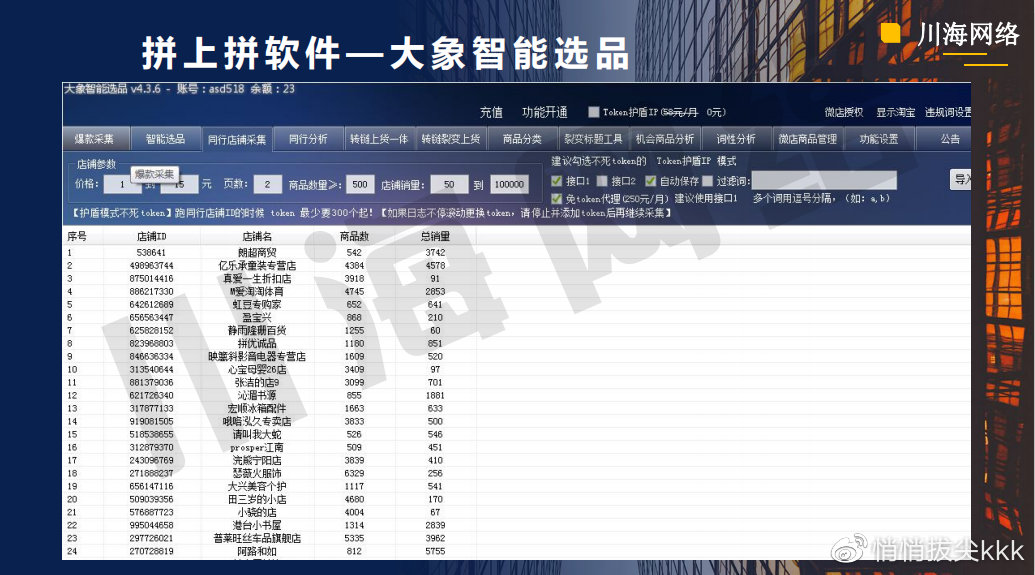Open the 转链裂变上货 tab
Viewport: 1035px width, 575px height.
click(450, 139)
